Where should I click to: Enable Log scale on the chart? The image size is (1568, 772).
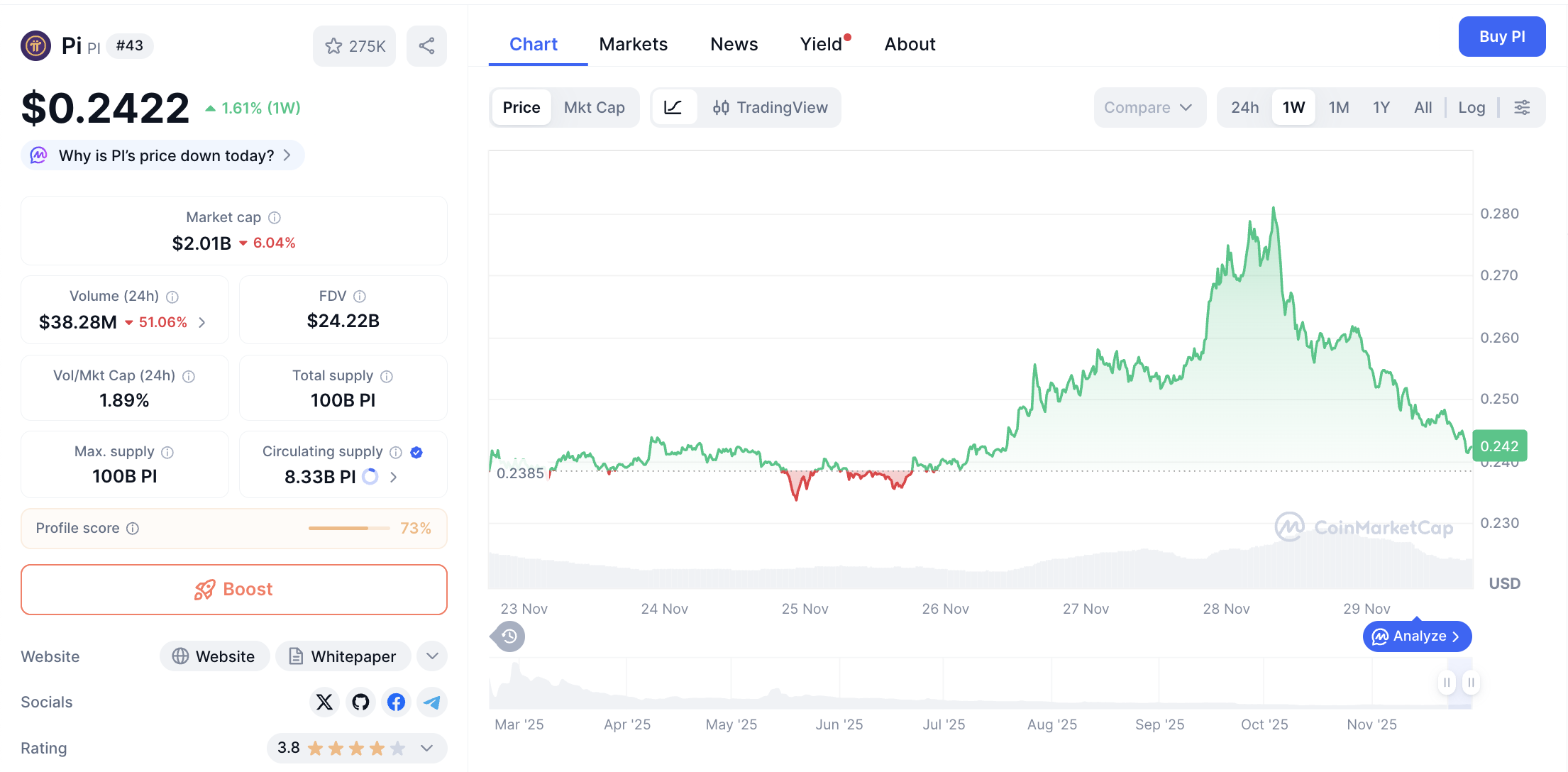coord(1472,107)
